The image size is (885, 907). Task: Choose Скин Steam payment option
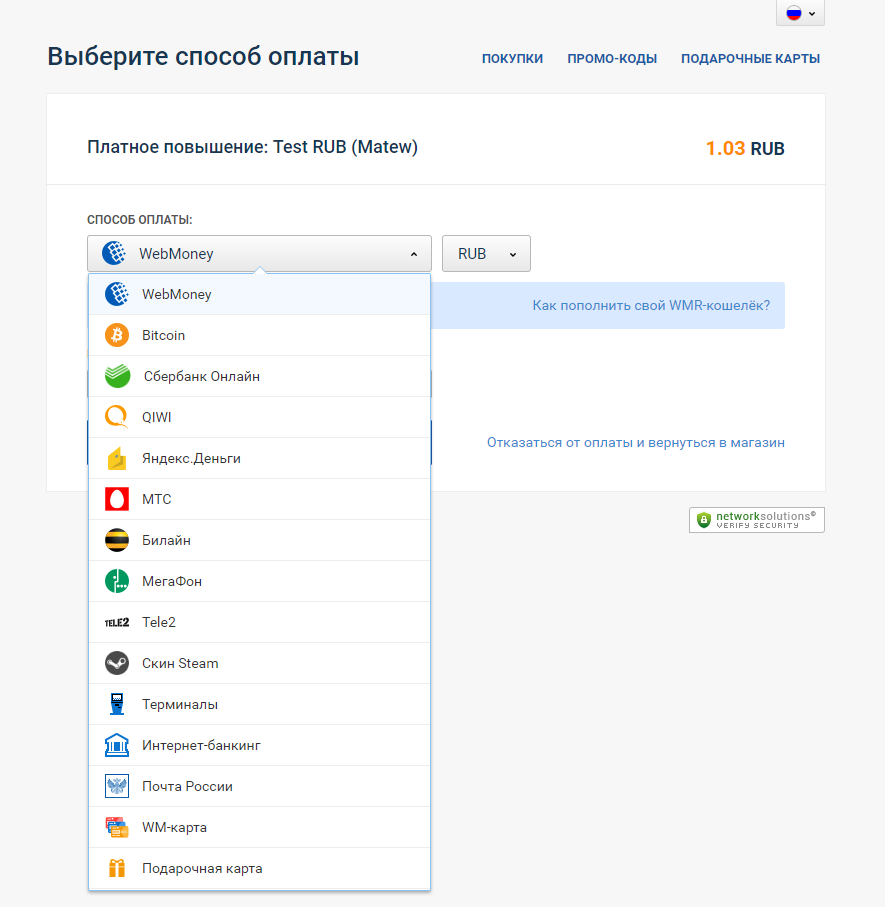(260, 663)
